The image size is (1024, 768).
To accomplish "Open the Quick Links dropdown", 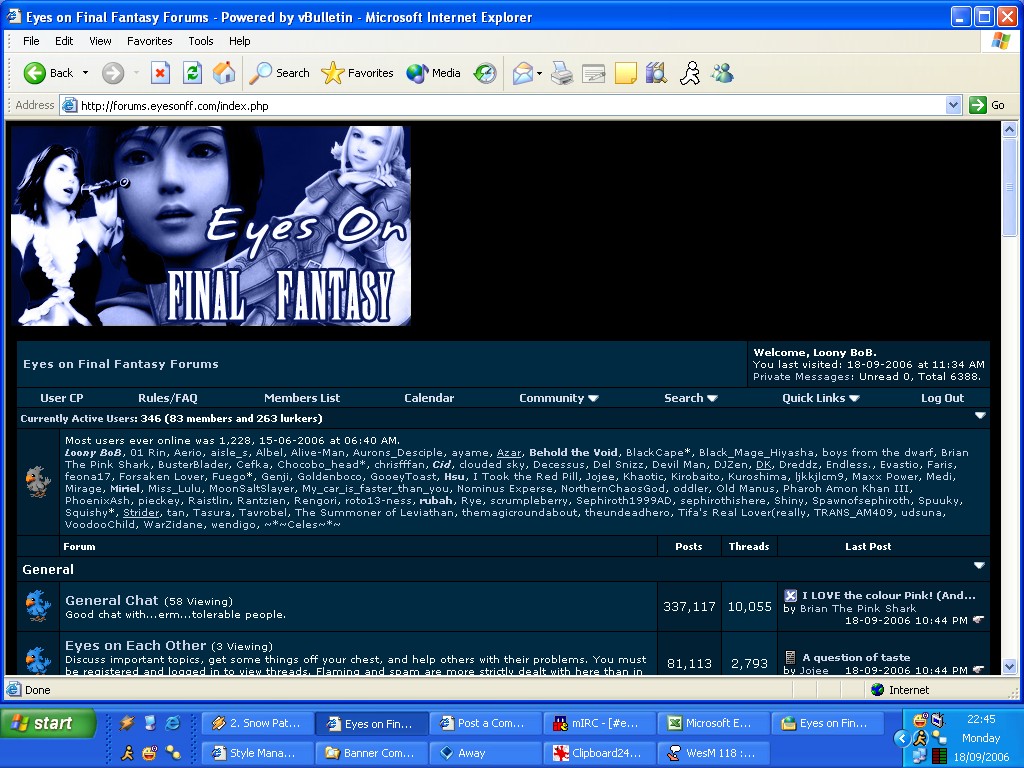I will [x=820, y=398].
